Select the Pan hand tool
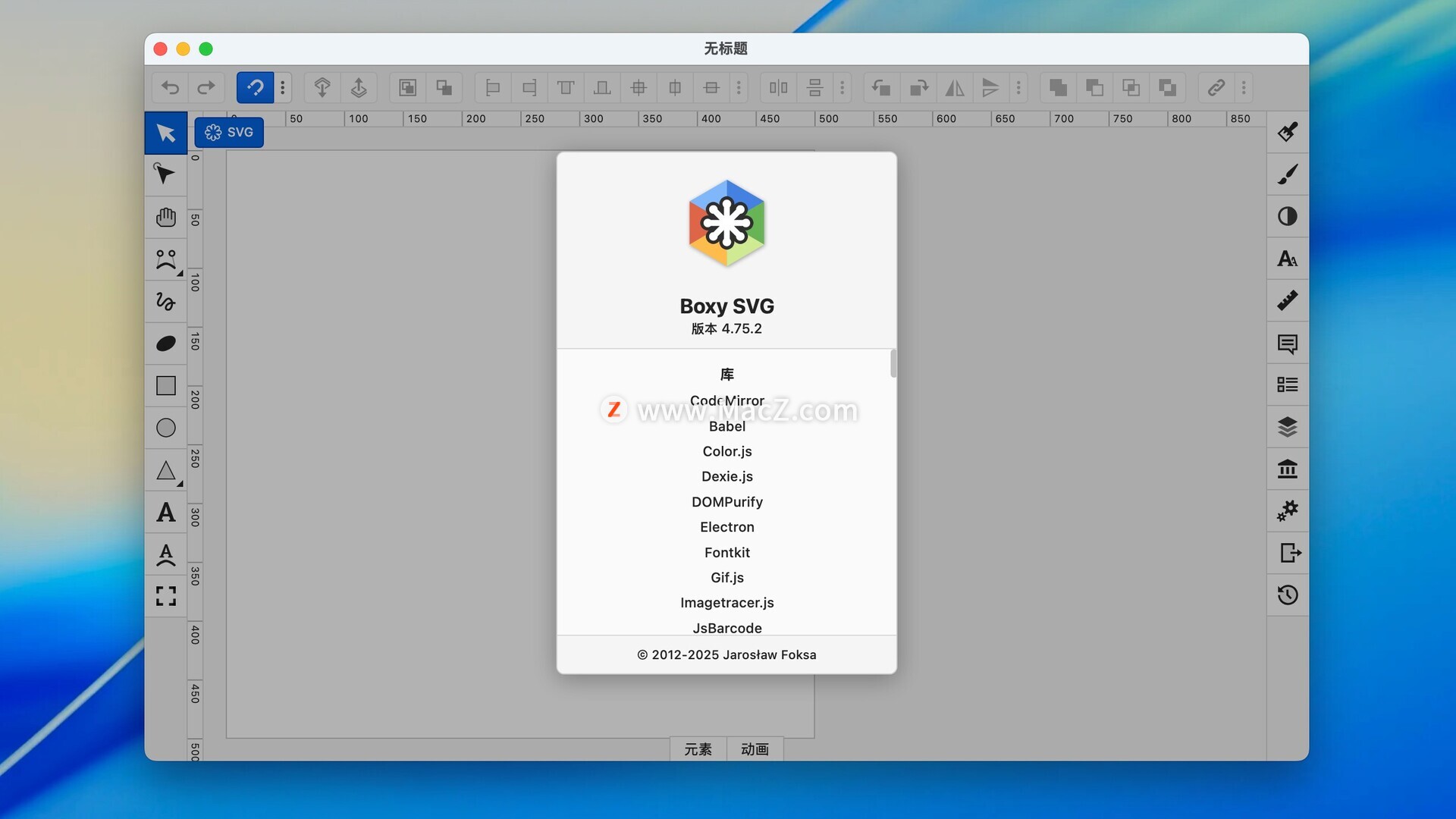This screenshot has width=1456, height=819. pyautogui.click(x=166, y=218)
